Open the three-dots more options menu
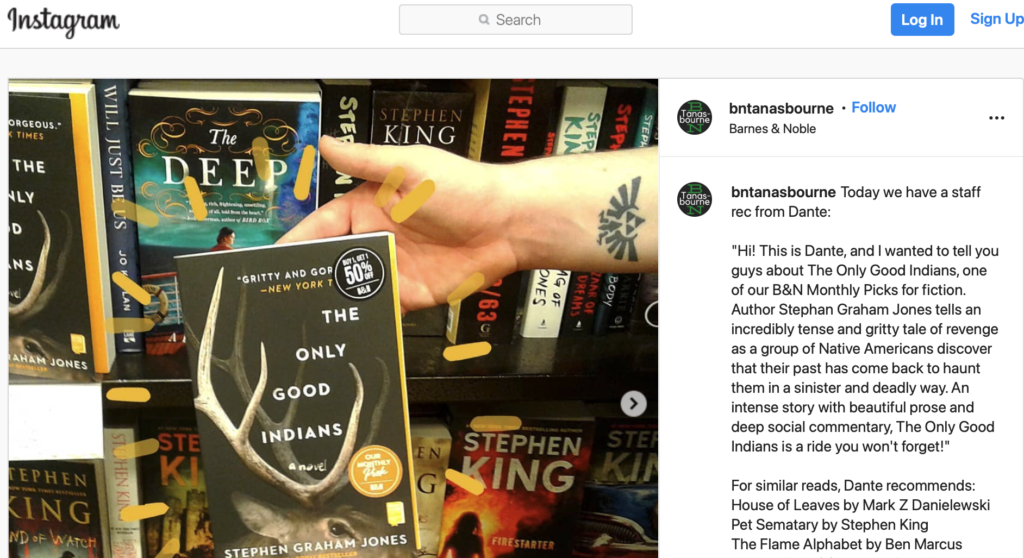This screenshot has height=558, width=1024. pyautogui.click(x=997, y=118)
